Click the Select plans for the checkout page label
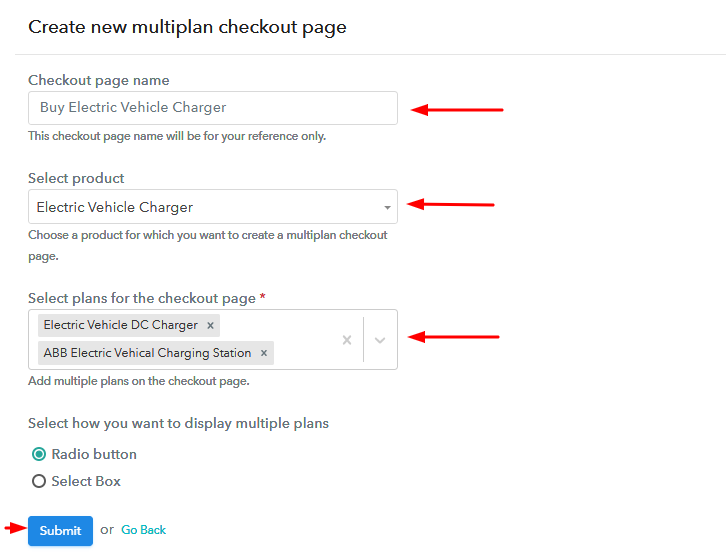Image resolution: width=726 pixels, height=557 pixels. point(142,298)
